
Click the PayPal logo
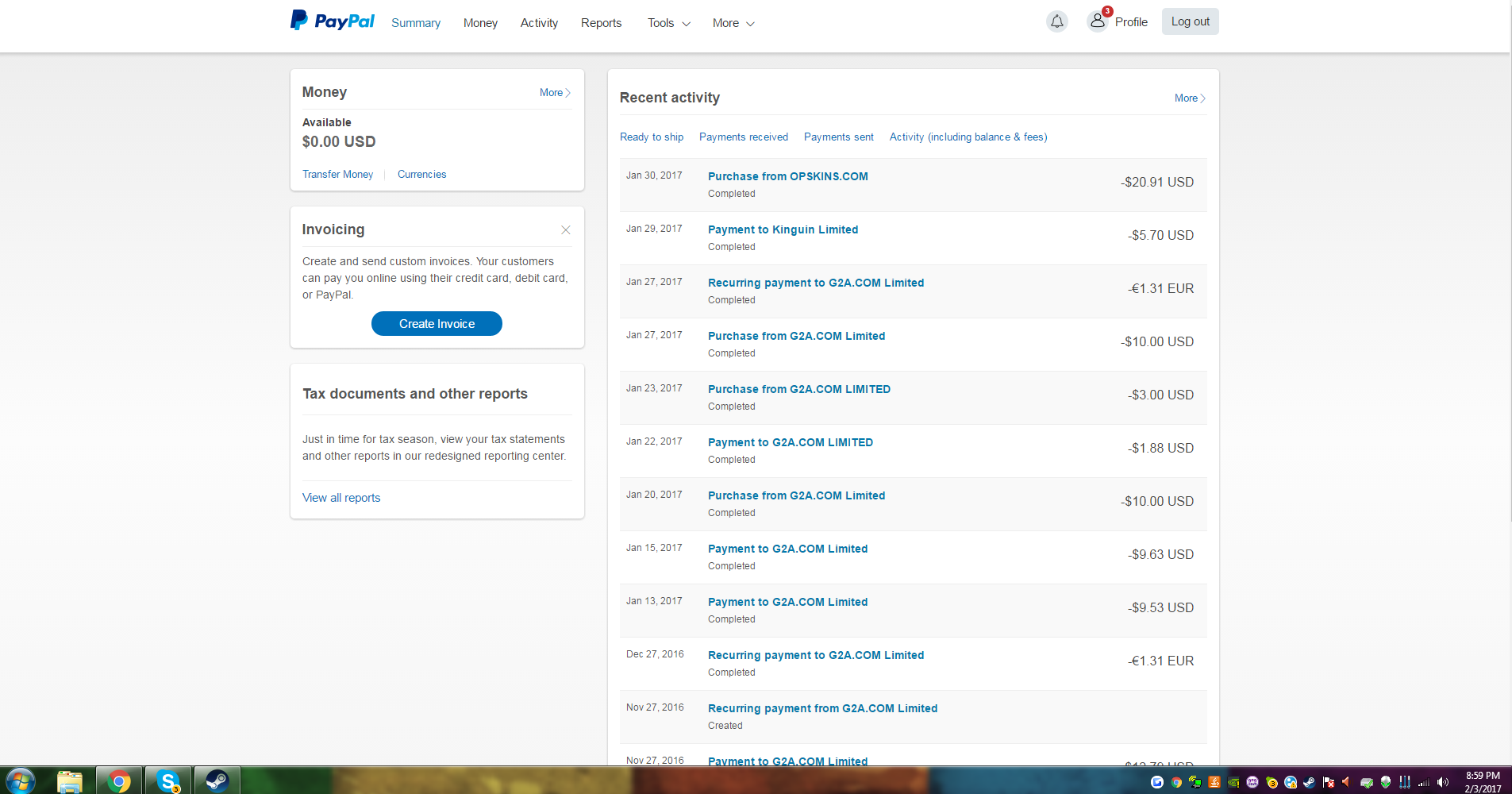tap(333, 21)
